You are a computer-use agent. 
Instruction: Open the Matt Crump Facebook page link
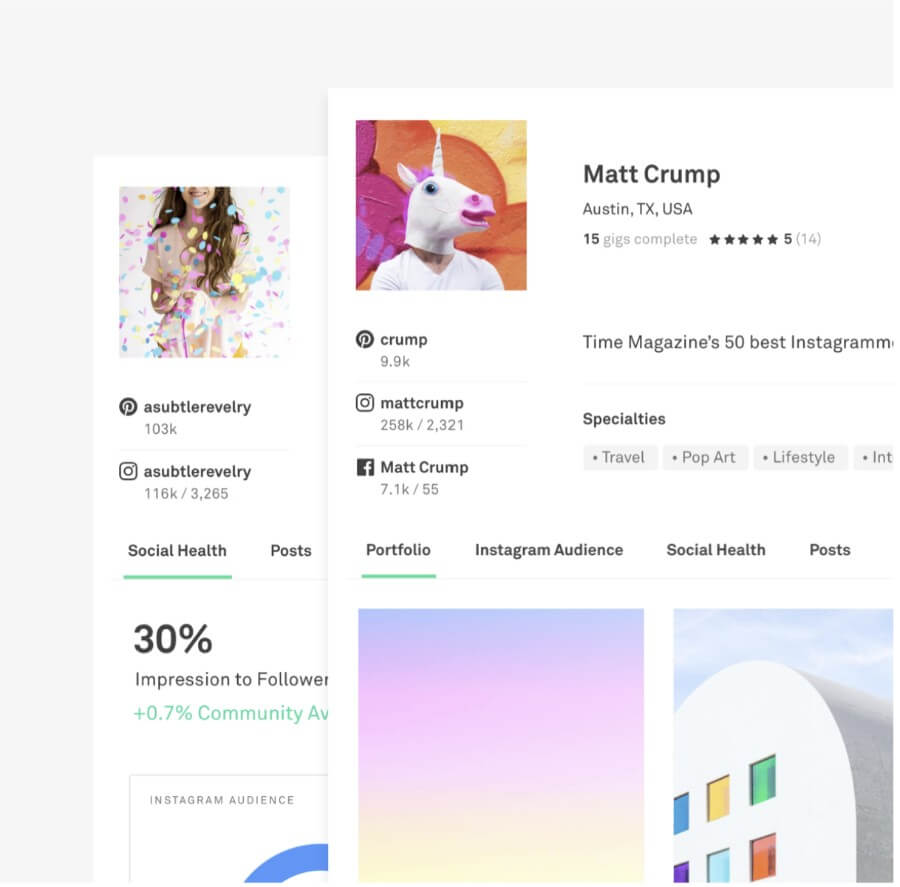point(424,467)
